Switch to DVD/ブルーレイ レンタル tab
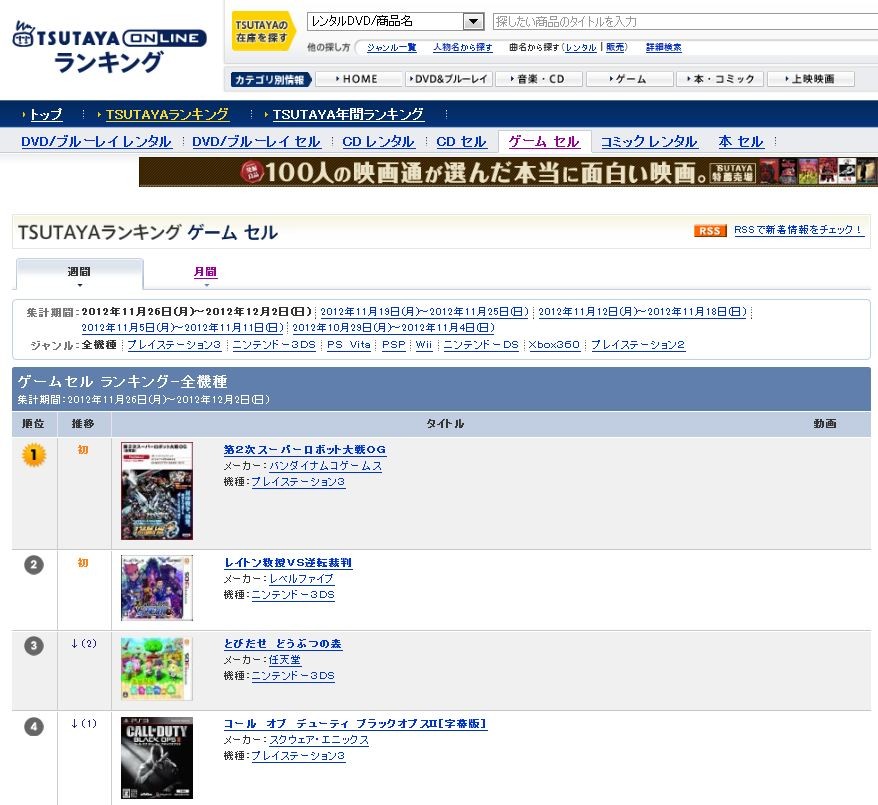878x805 pixels. click(x=96, y=142)
